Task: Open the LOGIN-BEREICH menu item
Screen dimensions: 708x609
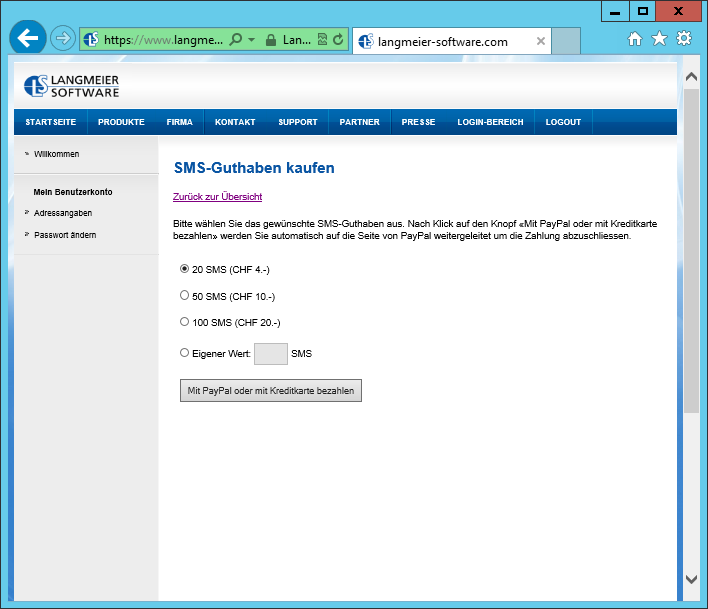Action: tap(490, 122)
